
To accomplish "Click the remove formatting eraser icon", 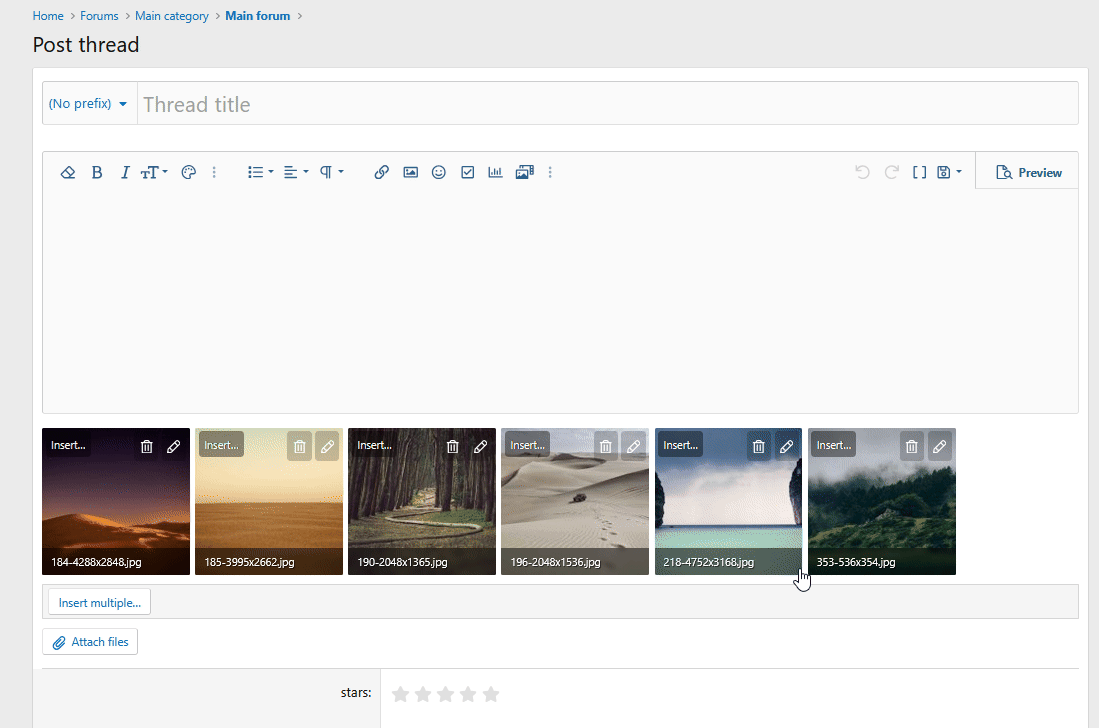I will pos(68,172).
